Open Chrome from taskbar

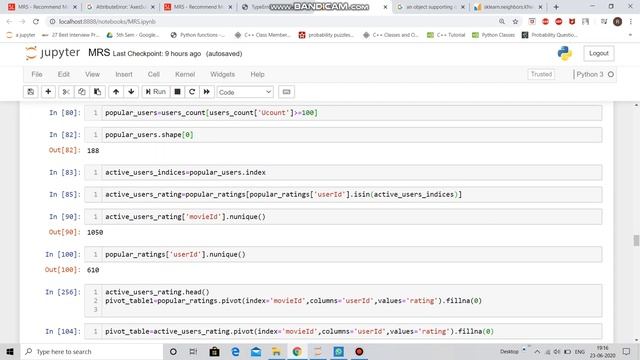point(297,352)
